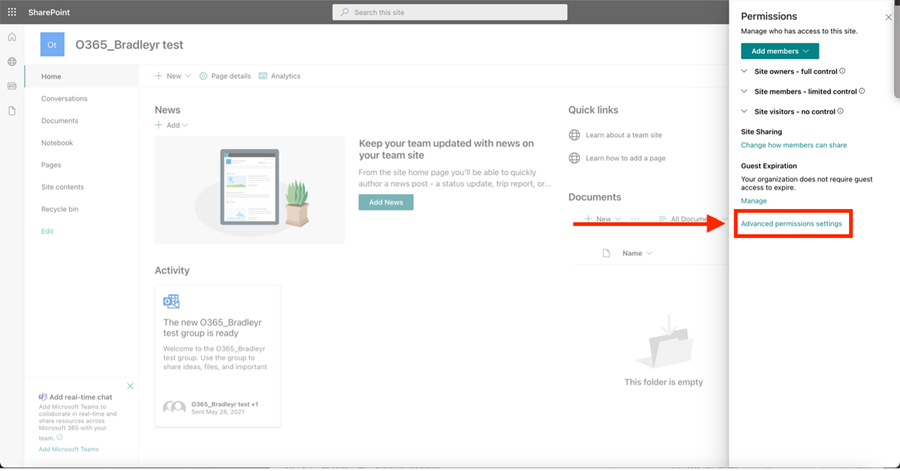Viewport: 900px width, 471px height.
Task: Go to Conversations in the site navigation
Action: pos(64,99)
